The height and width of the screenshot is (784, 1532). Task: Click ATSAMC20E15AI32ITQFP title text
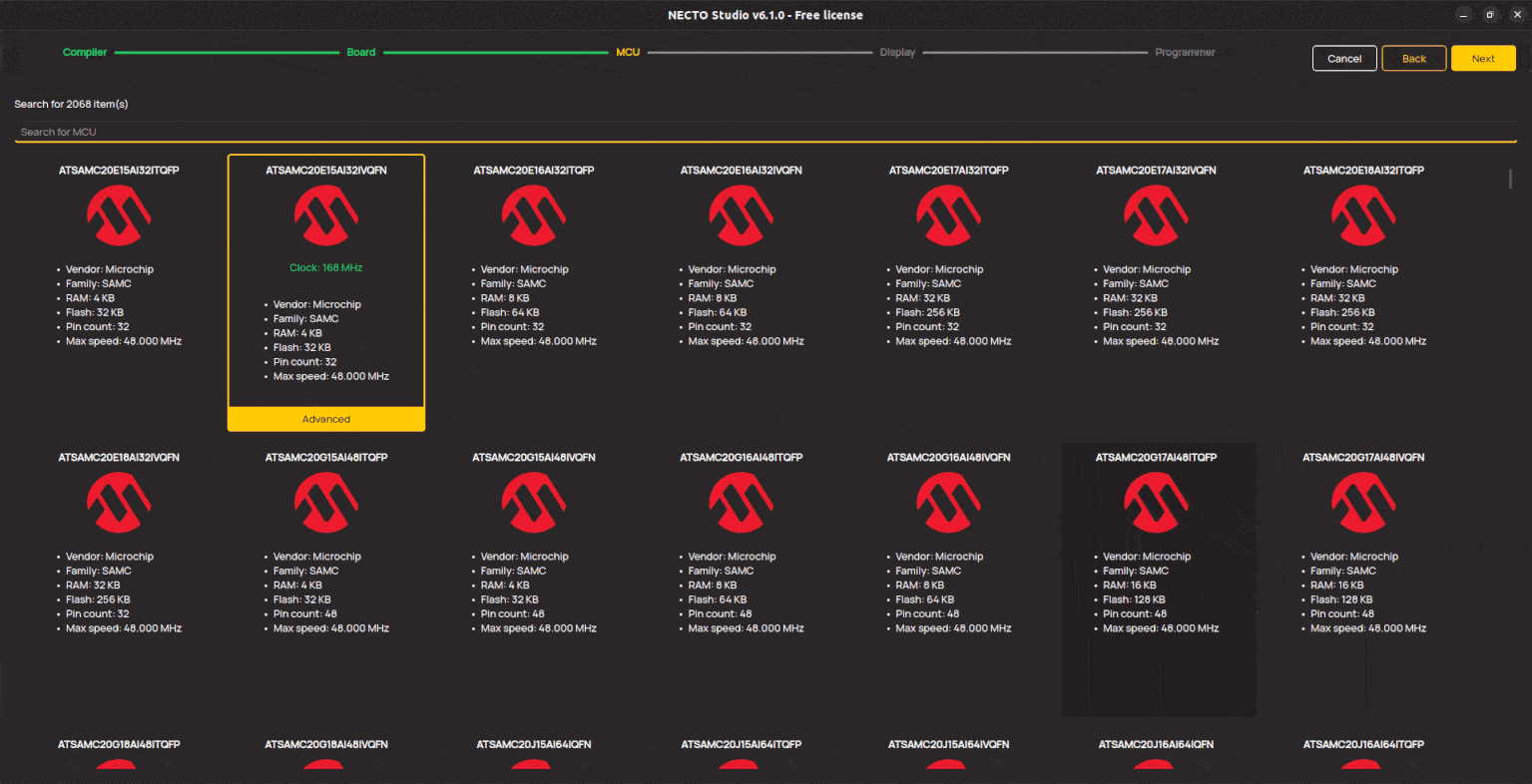119,171
